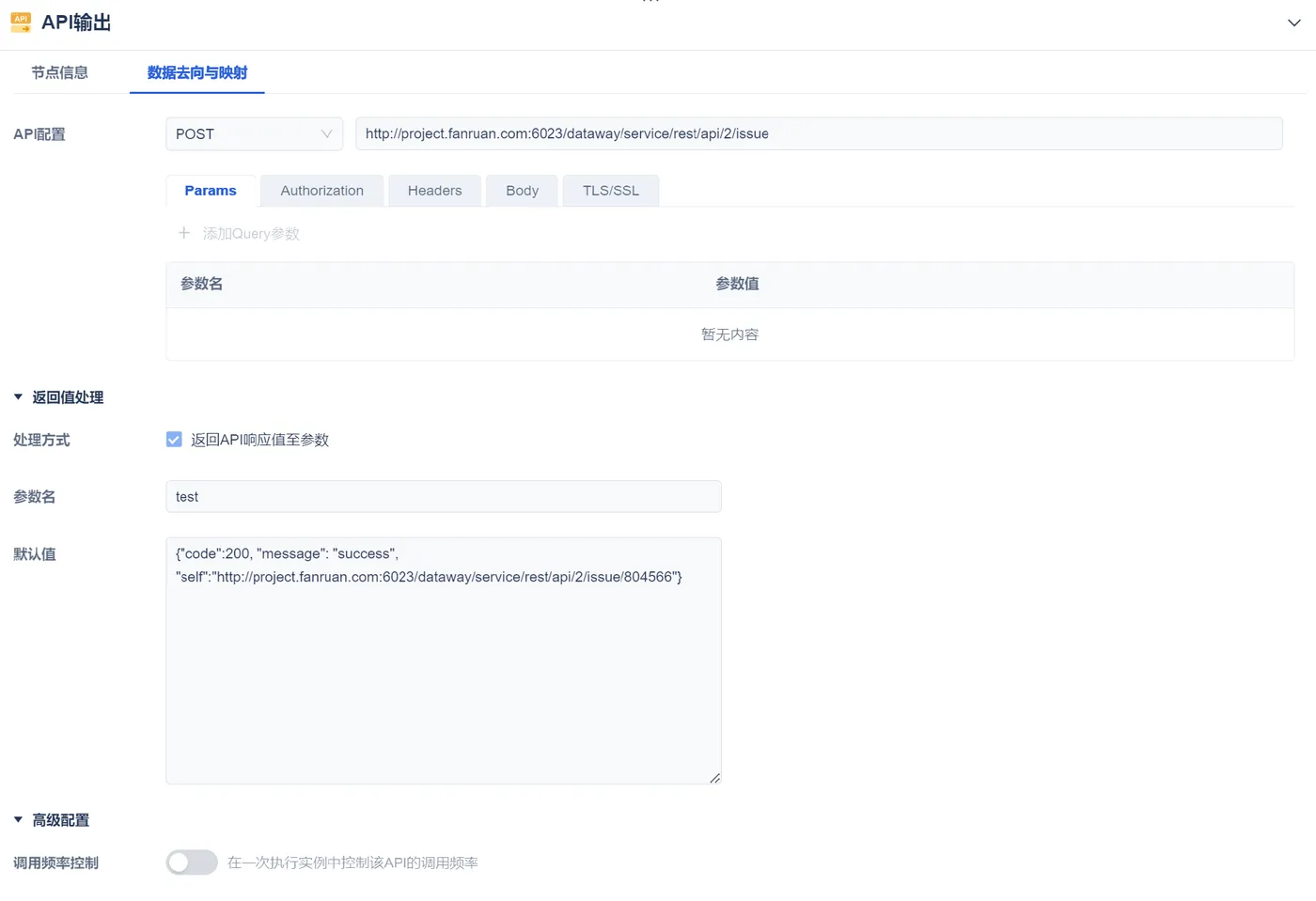Select the 数据去向与映射 tab

pyautogui.click(x=197, y=72)
